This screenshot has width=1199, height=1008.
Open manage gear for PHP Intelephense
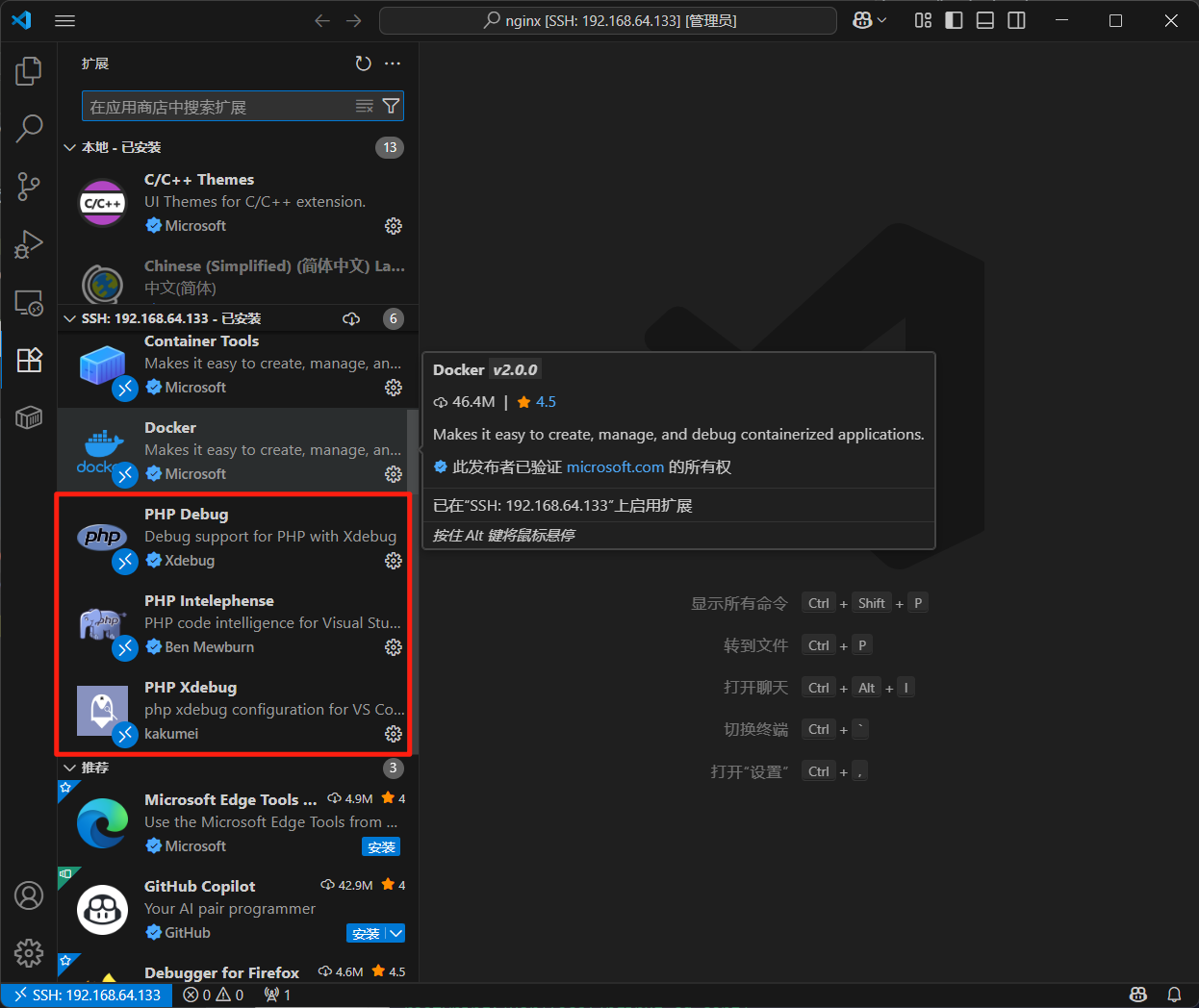coord(394,647)
